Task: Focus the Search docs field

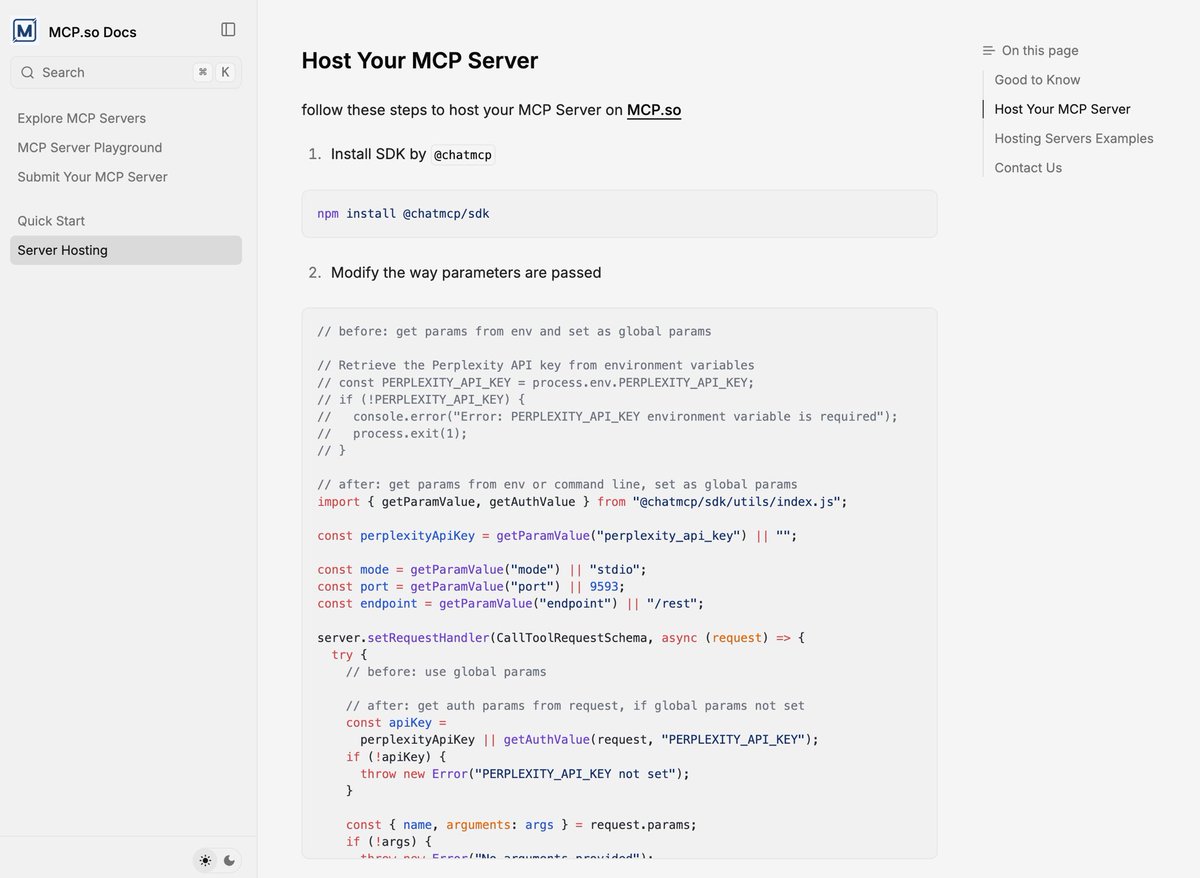Action: point(126,72)
